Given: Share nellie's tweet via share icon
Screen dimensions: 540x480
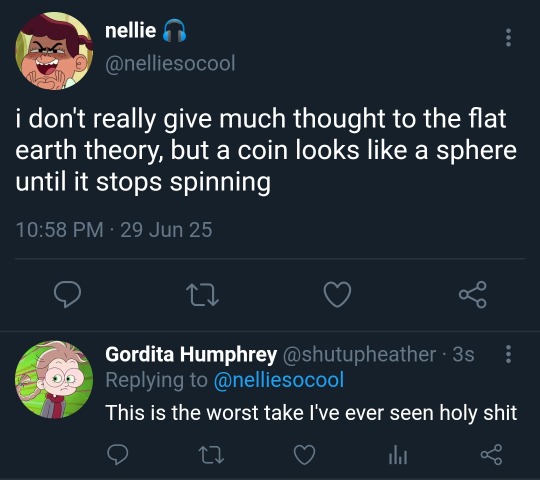Looking at the screenshot, I should point(472,294).
